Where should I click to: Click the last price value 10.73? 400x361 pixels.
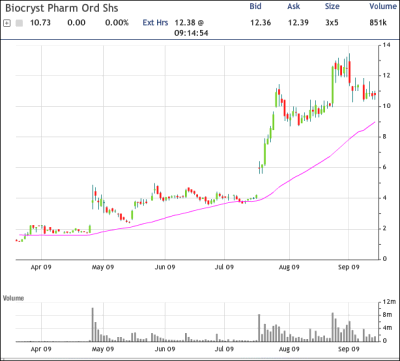point(40,23)
